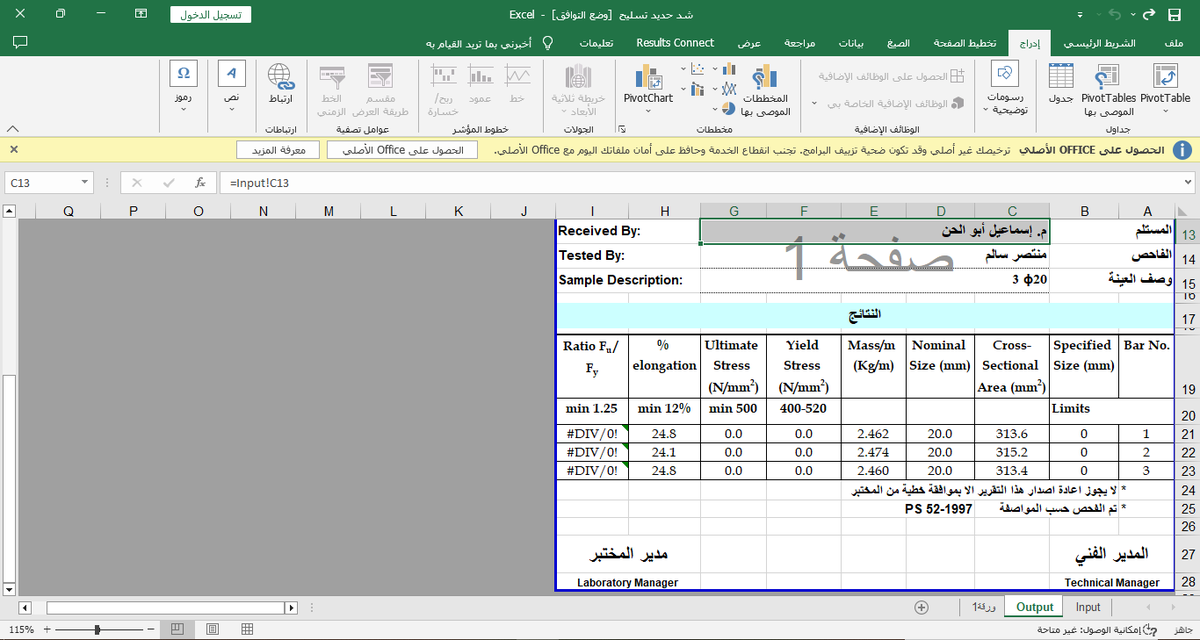Insert a column or bar chart
This screenshot has height=640, width=1200.
[x=729, y=69]
